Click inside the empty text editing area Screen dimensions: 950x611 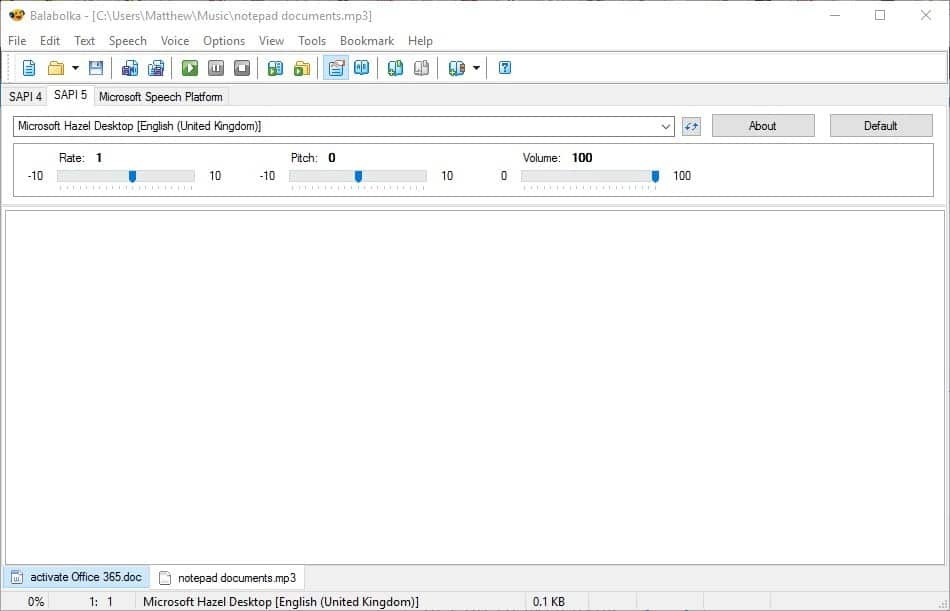point(474,387)
